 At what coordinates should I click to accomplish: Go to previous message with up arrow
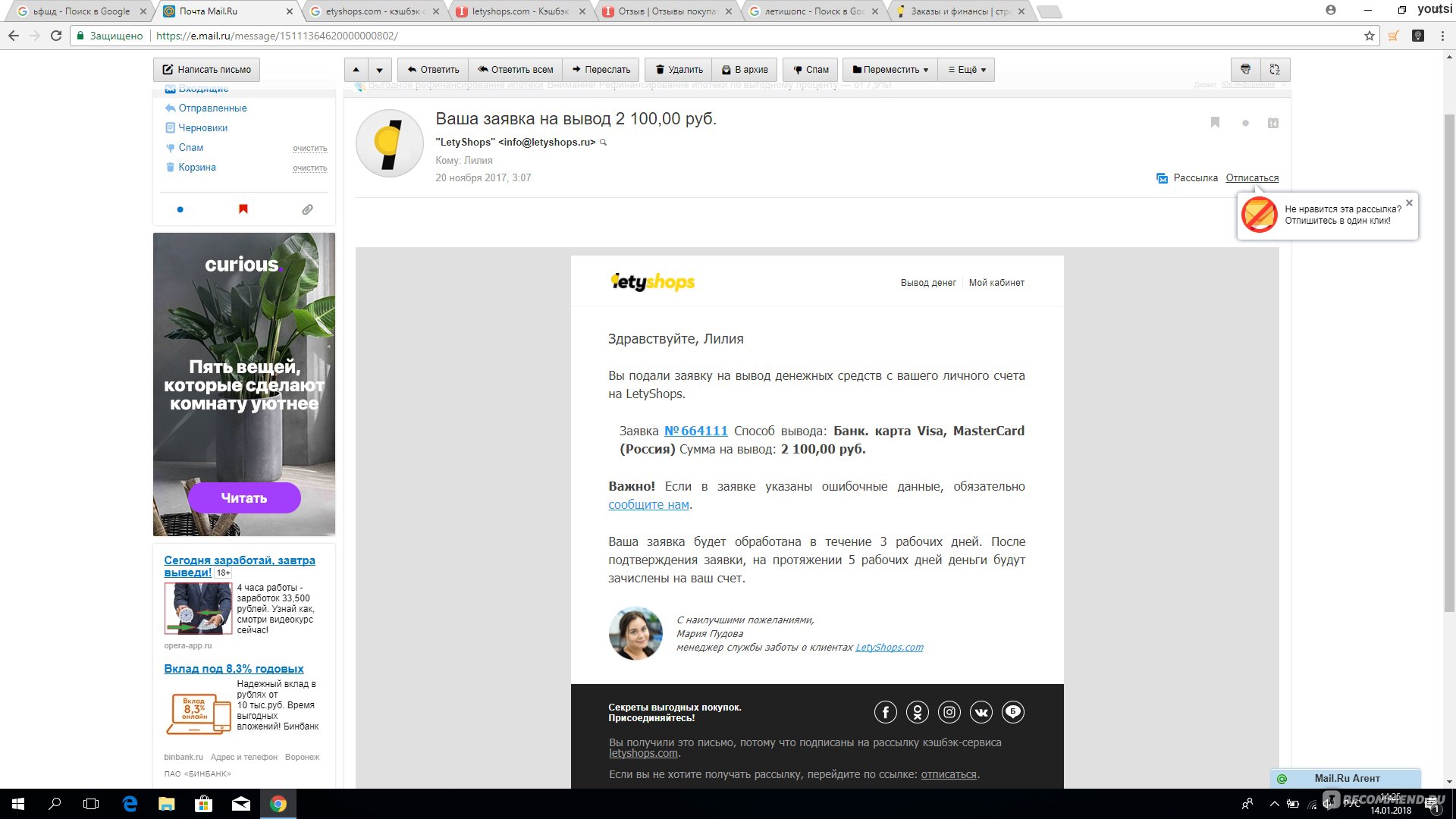coord(356,70)
